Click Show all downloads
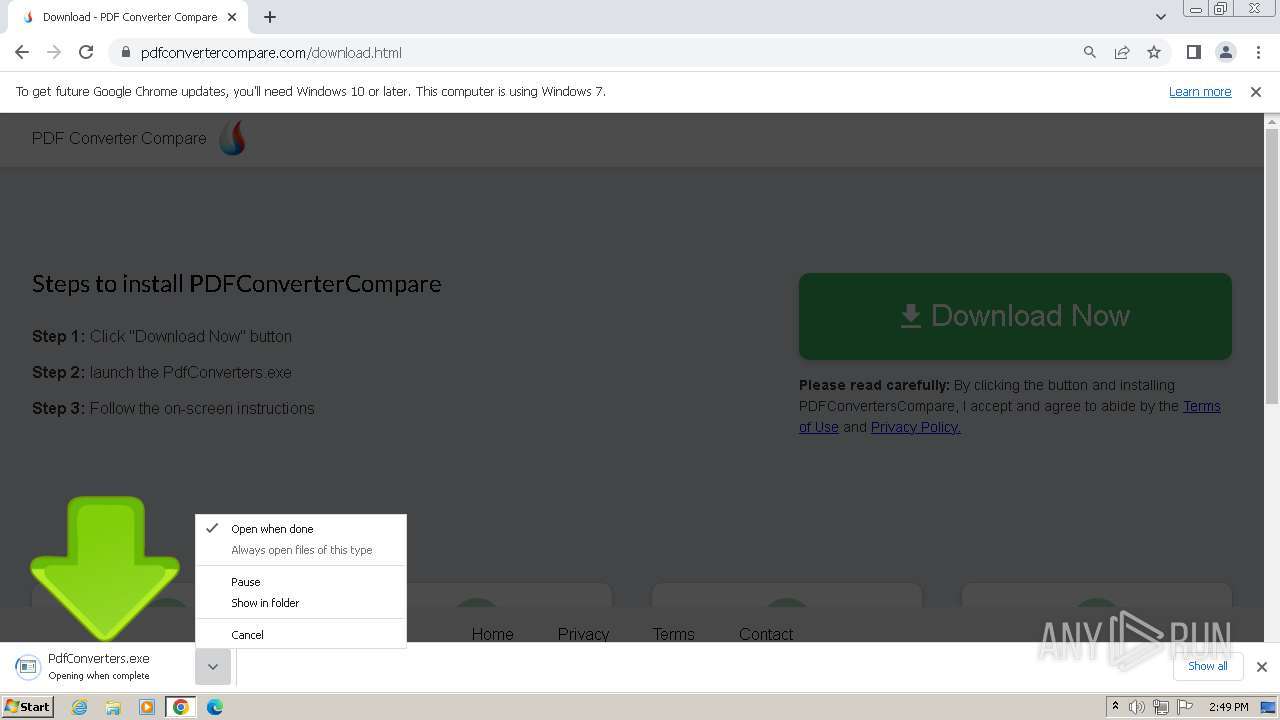1280x720 pixels. [x=1207, y=666]
